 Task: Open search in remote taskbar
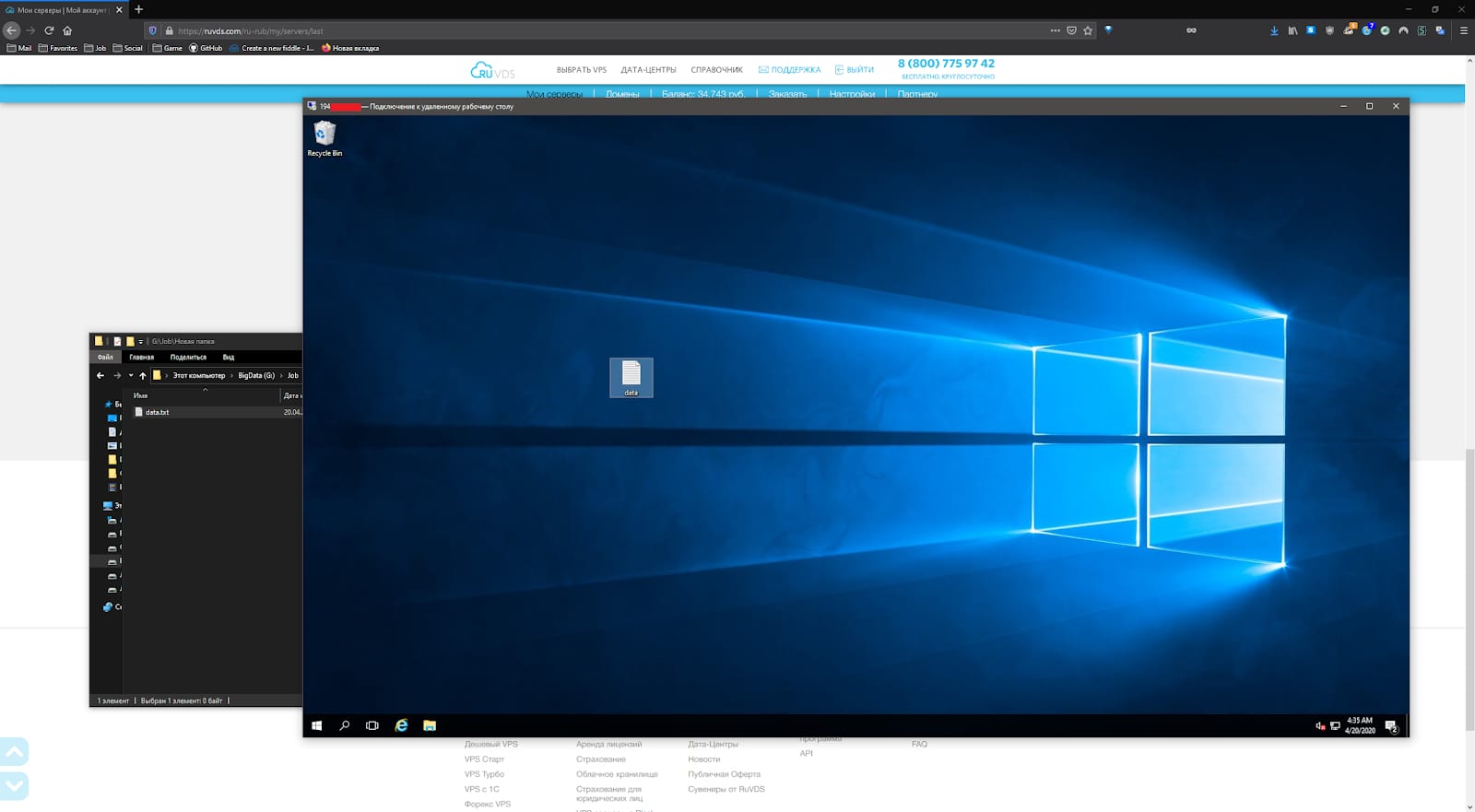click(x=345, y=725)
